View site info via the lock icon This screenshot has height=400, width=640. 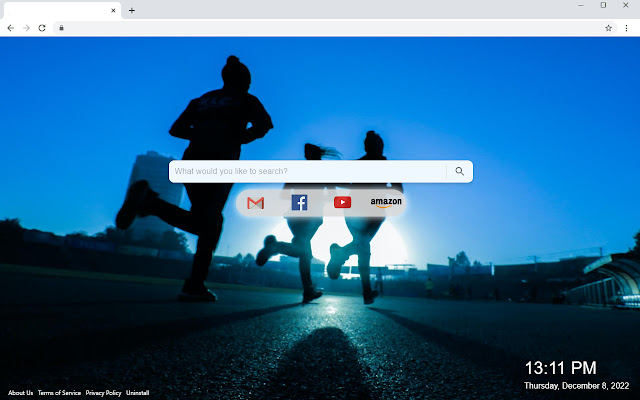61,28
